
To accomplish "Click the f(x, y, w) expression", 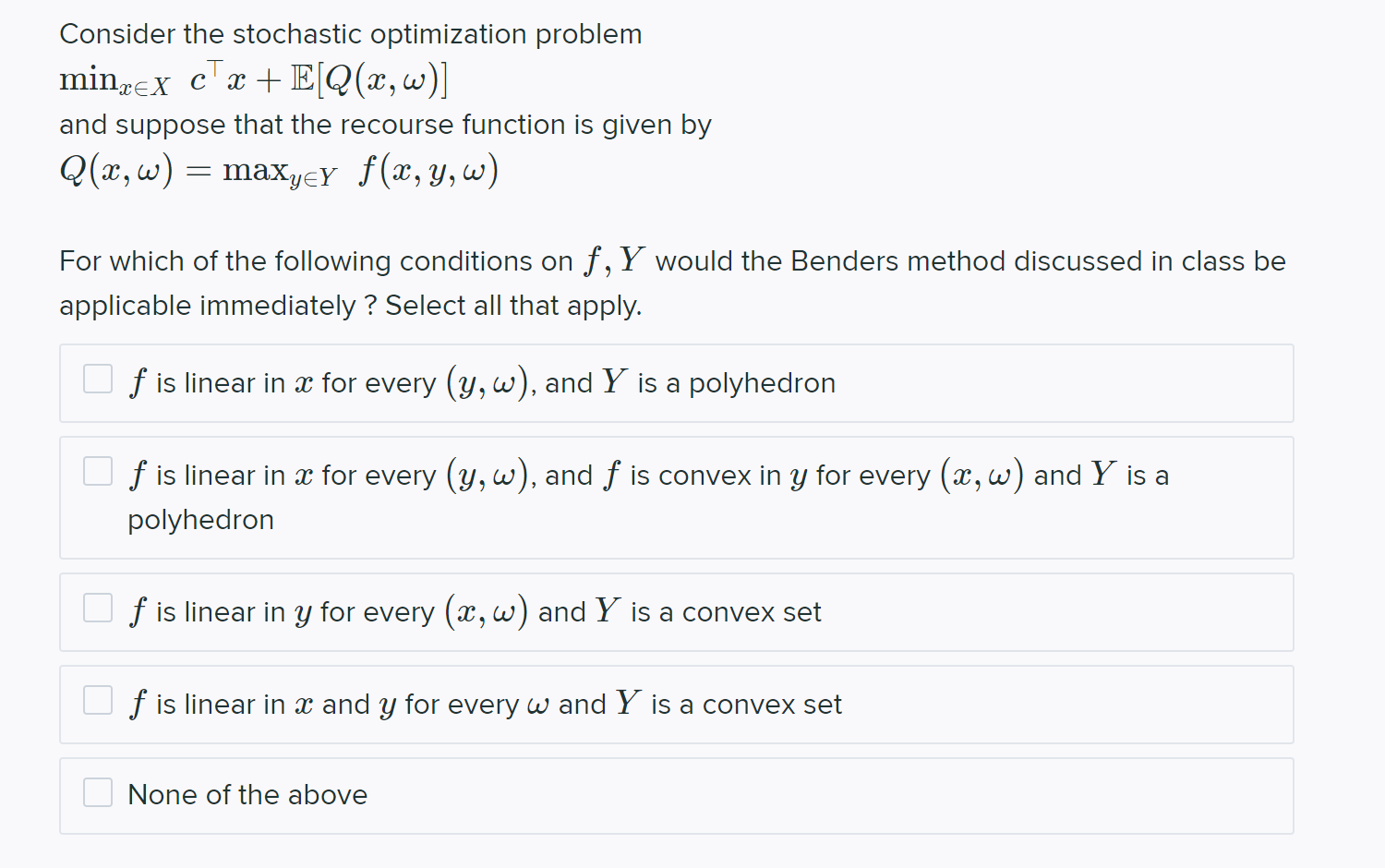I will click(x=428, y=170).
